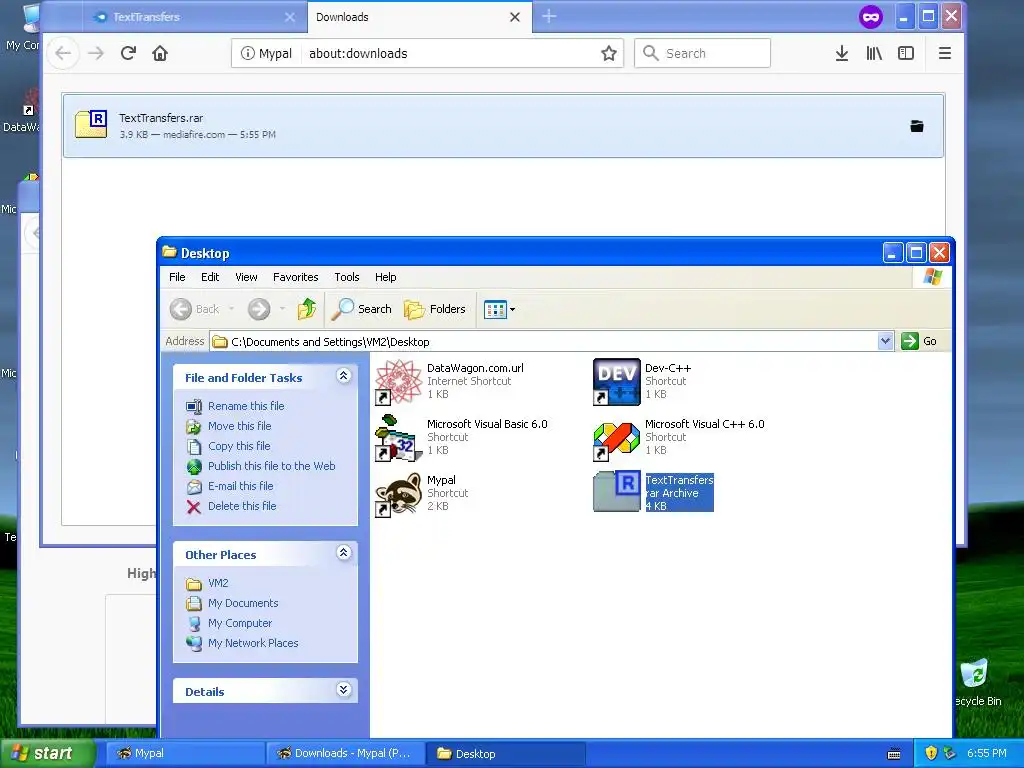Viewport: 1024px width, 768px height.
Task: Open the Edit menu in Desktop window
Action: (x=210, y=277)
